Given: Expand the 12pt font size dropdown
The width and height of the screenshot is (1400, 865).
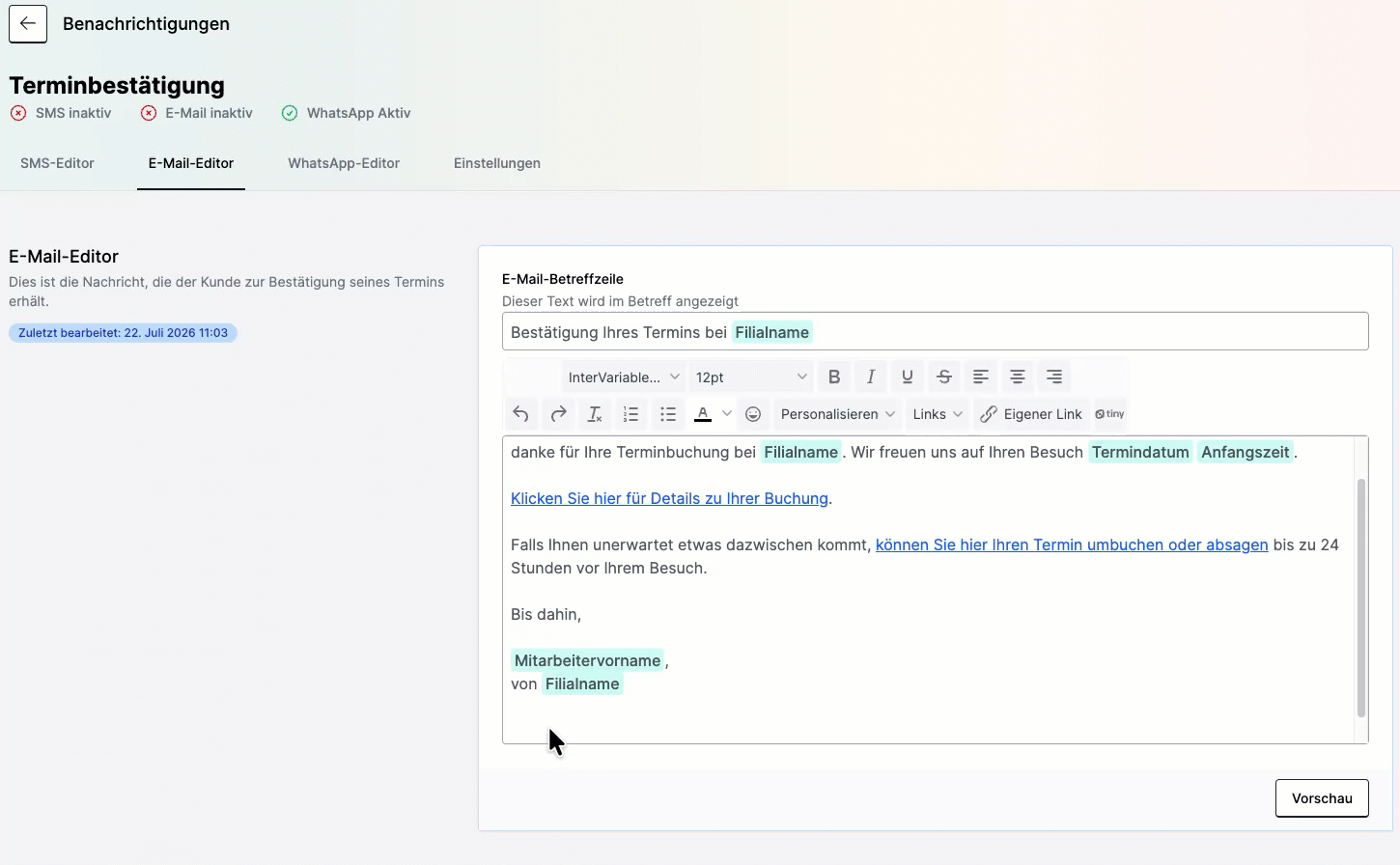Looking at the screenshot, I should point(751,377).
